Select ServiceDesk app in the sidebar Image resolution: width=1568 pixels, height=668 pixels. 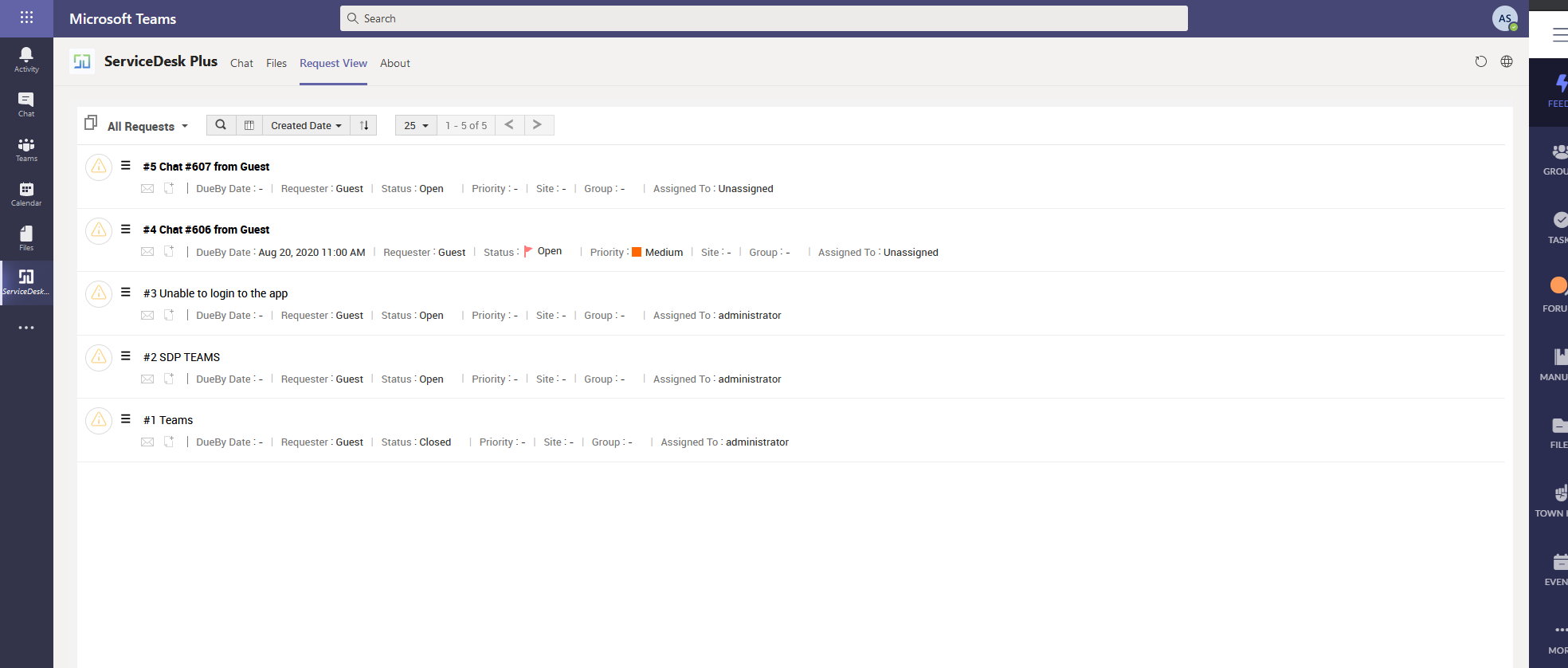(x=26, y=282)
